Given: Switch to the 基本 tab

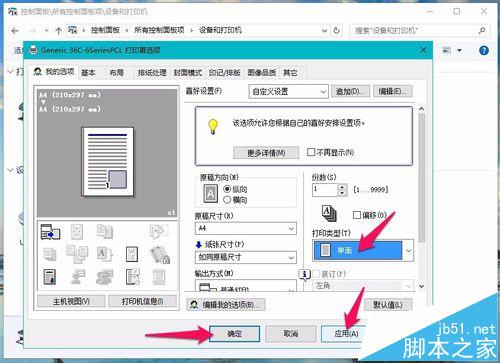Looking at the screenshot, I should click(88, 73).
